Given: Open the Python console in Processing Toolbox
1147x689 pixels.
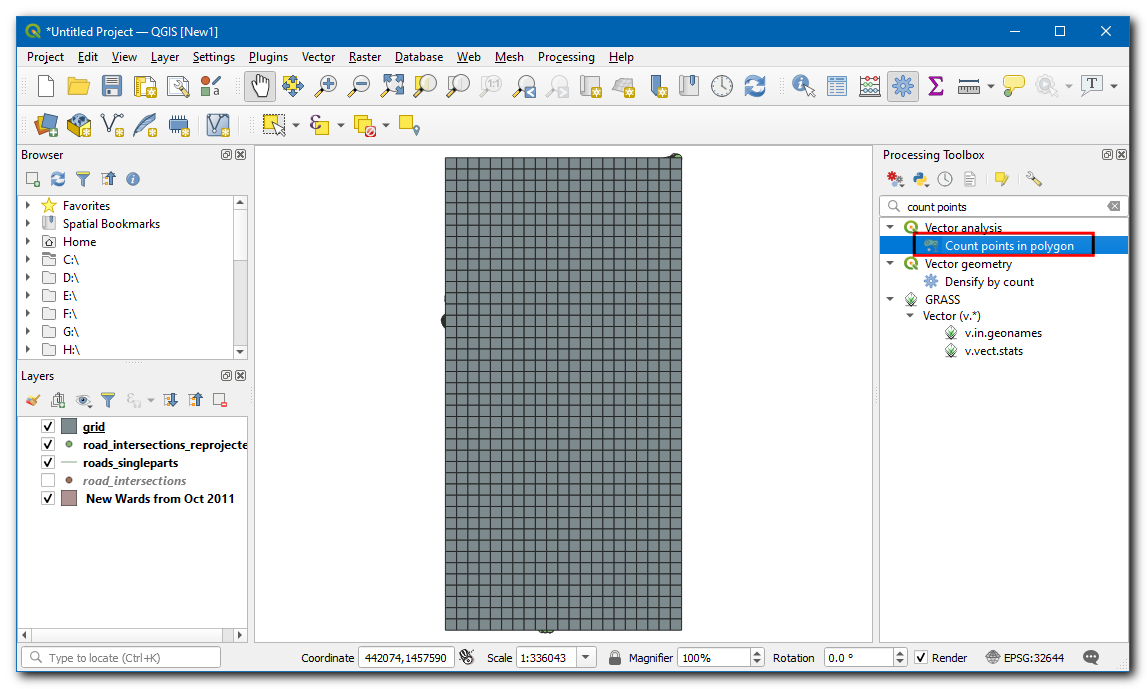Looking at the screenshot, I should click(920, 179).
